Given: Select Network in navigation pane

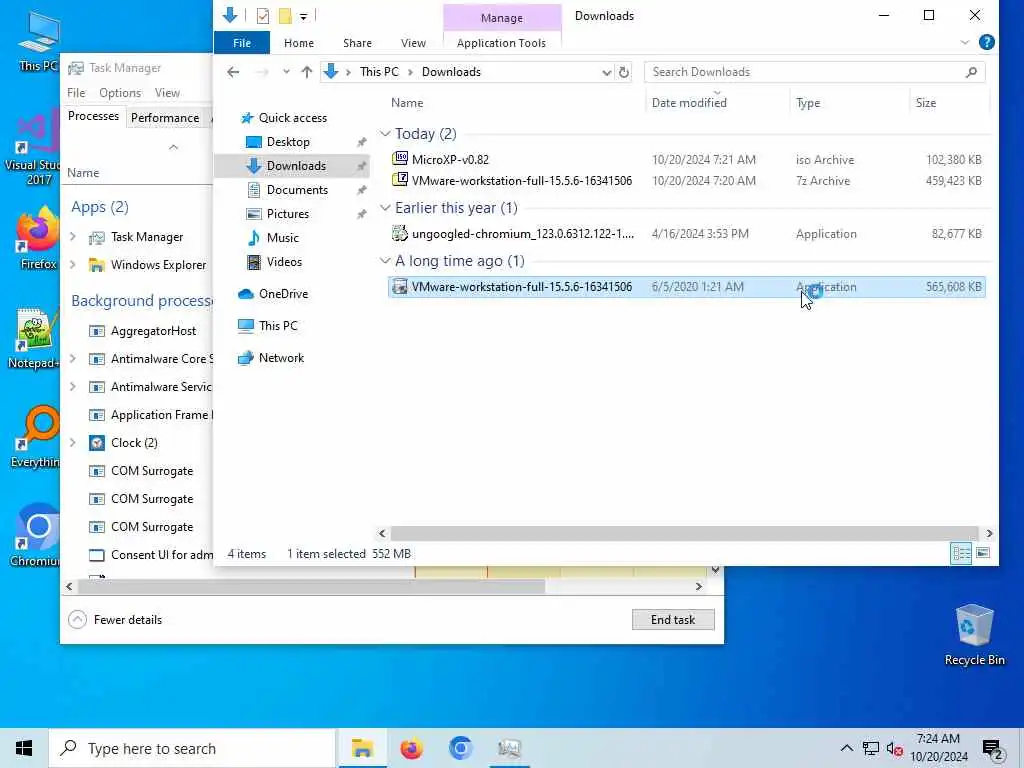Looking at the screenshot, I should (281, 358).
